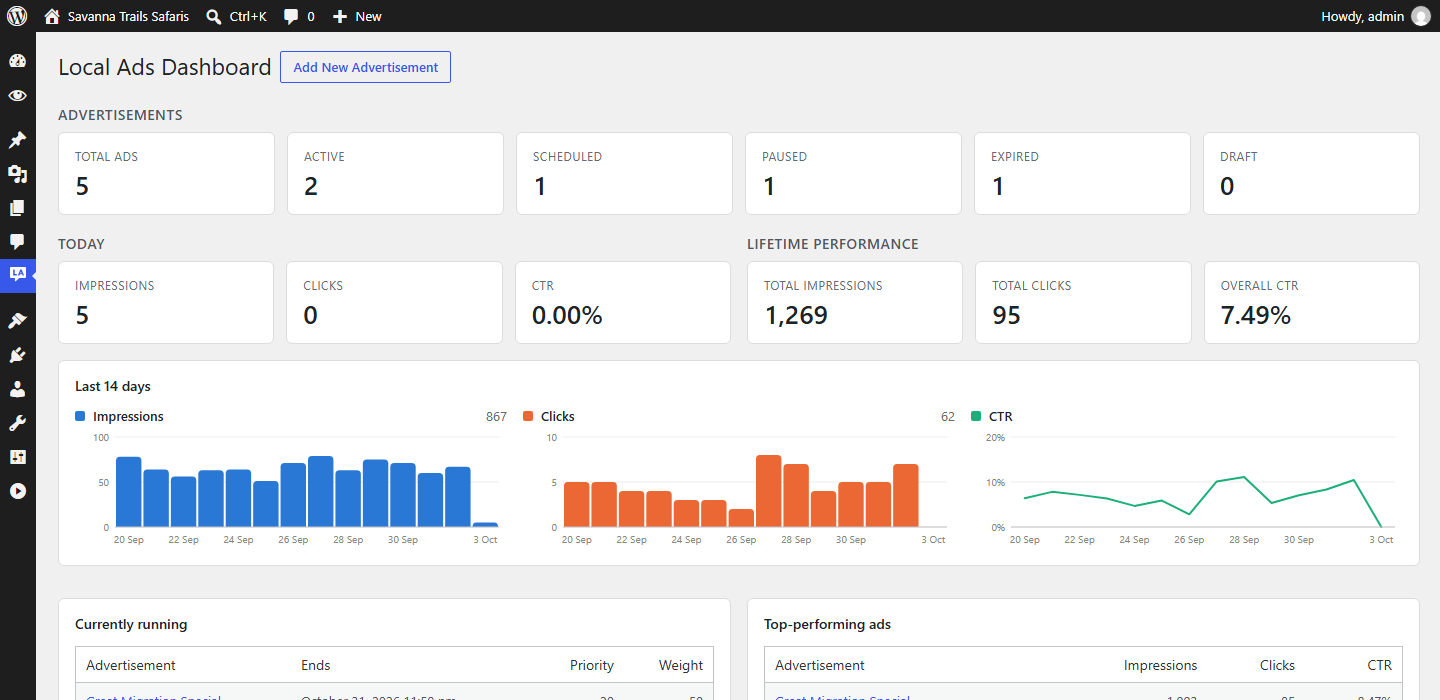Click today's CTR value 0.00%

[567, 316]
